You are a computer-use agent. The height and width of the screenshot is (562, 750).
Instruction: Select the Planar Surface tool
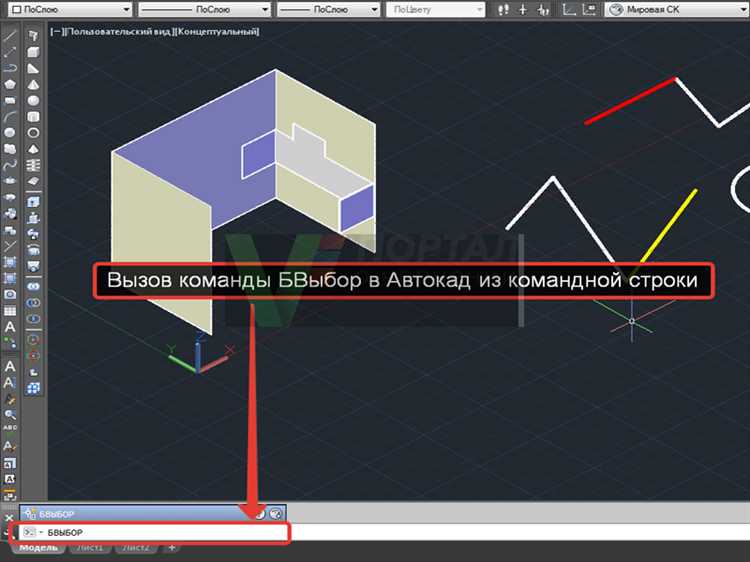click(33, 181)
